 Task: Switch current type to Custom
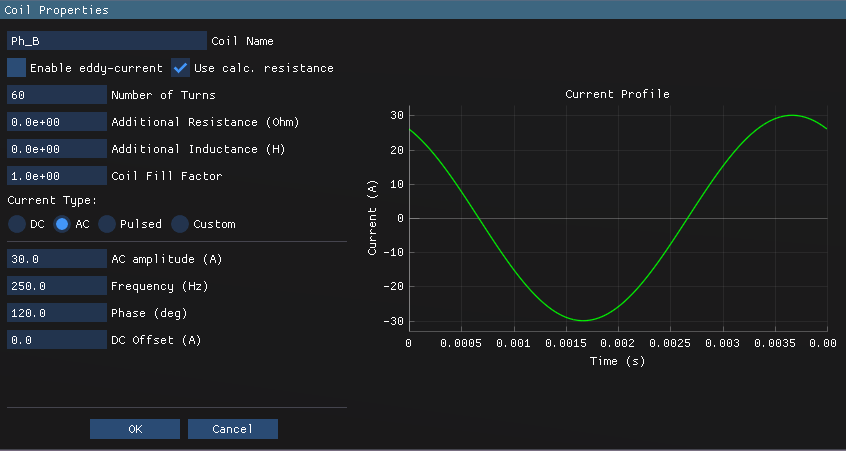point(180,224)
